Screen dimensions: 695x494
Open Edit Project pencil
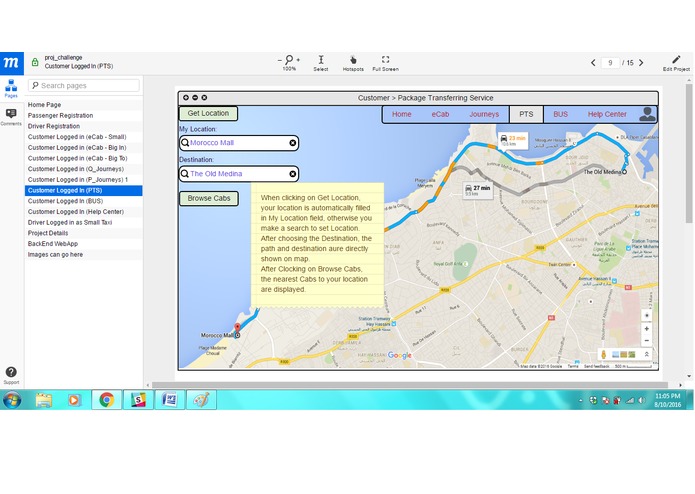[676, 63]
